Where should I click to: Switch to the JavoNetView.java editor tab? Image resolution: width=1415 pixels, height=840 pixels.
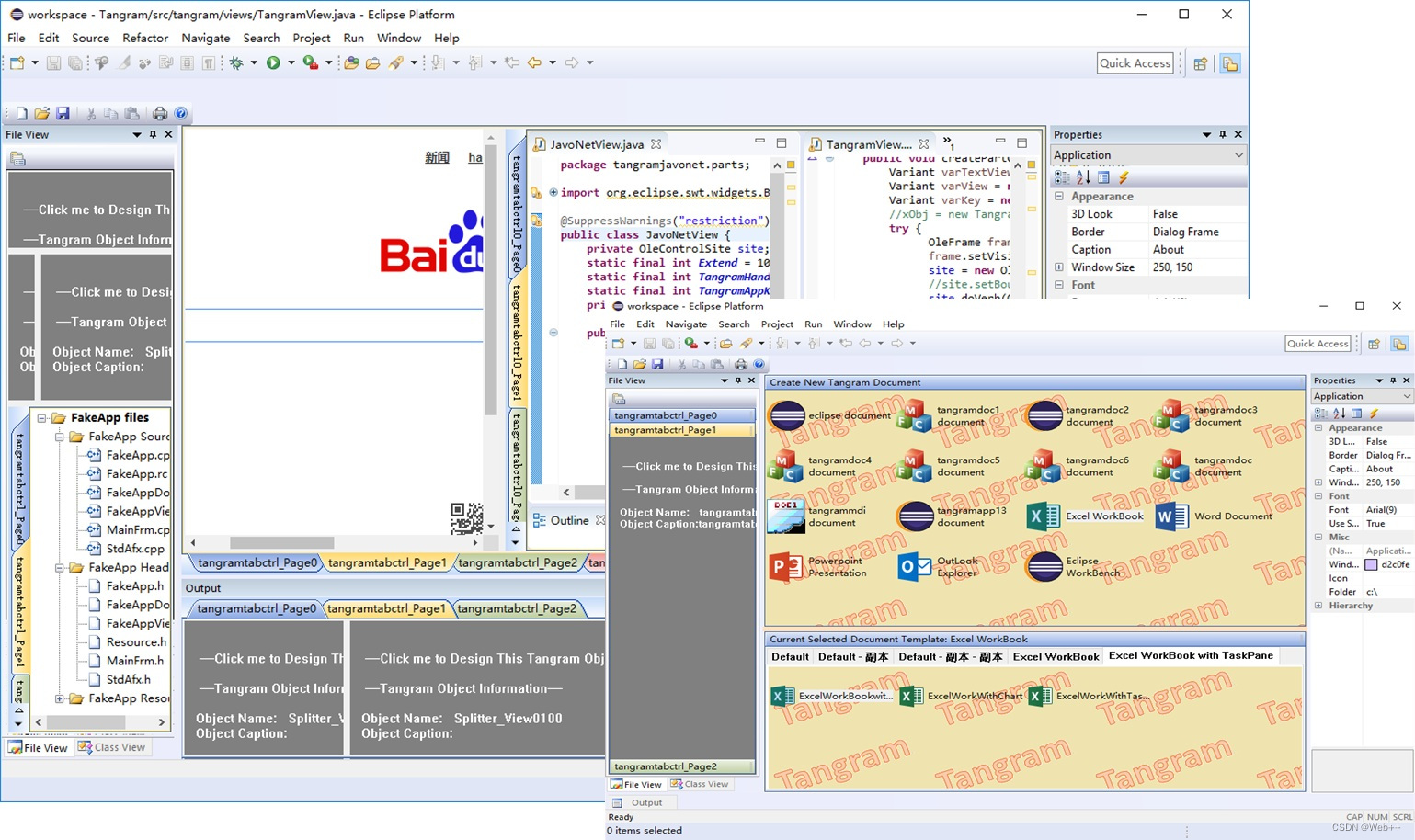pyautogui.click(x=597, y=144)
